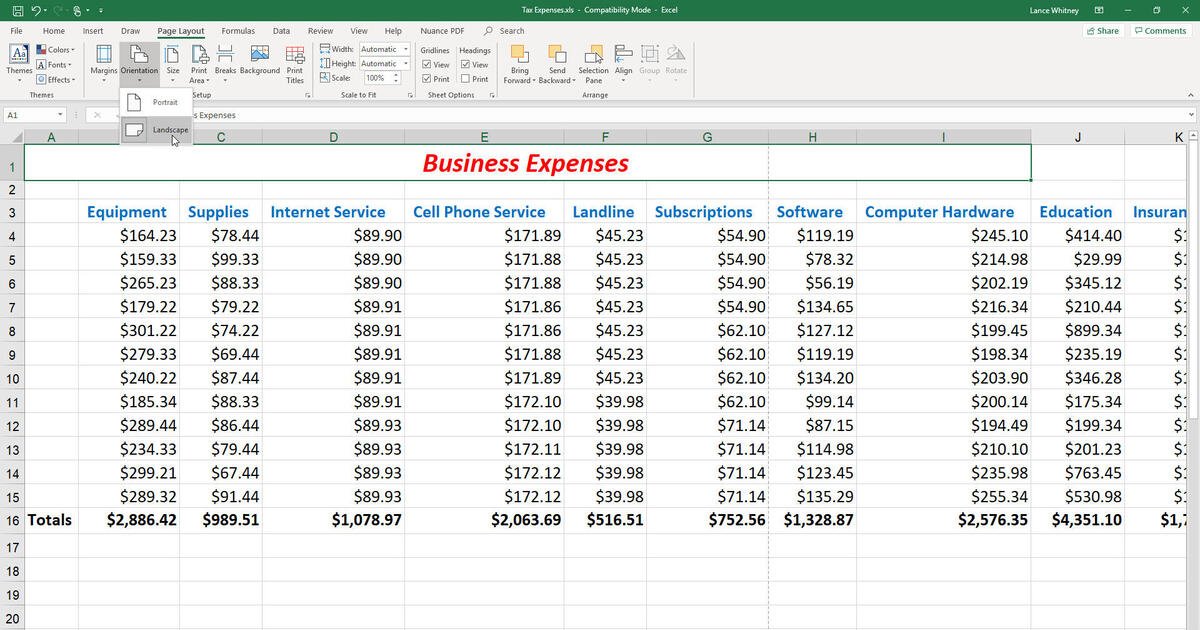
Task: Check Print under Headings
Action: click(464, 78)
